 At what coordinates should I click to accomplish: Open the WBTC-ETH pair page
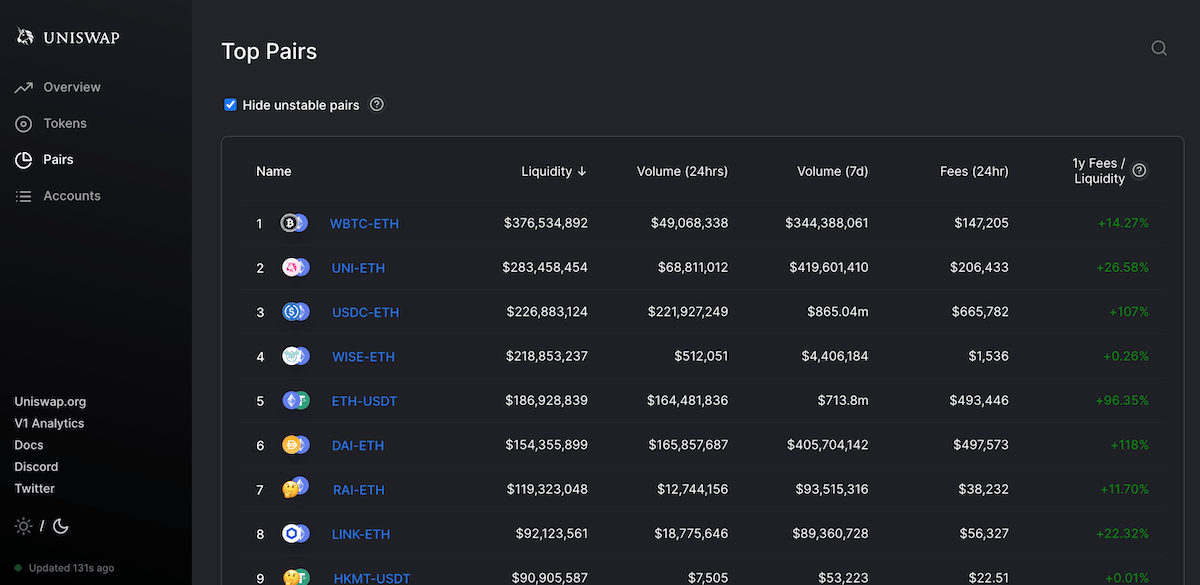tap(364, 224)
